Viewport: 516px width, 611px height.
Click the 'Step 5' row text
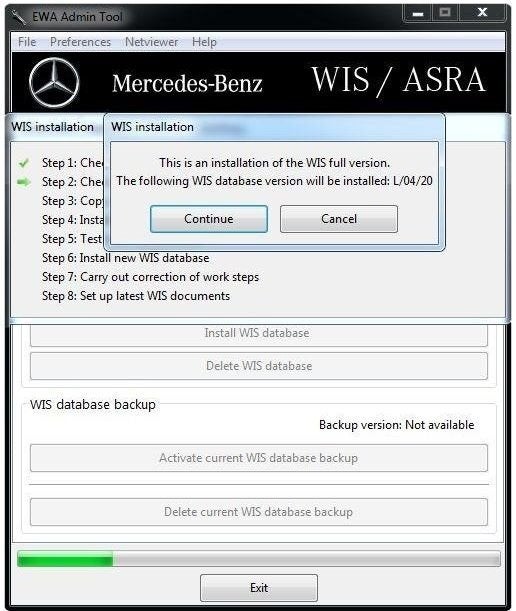coord(72,239)
